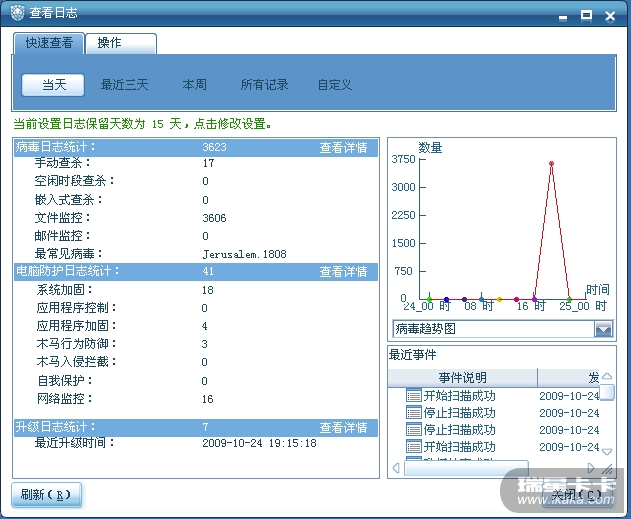Select the 最近三天 time range
The width and height of the screenshot is (631, 519).
[124, 85]
